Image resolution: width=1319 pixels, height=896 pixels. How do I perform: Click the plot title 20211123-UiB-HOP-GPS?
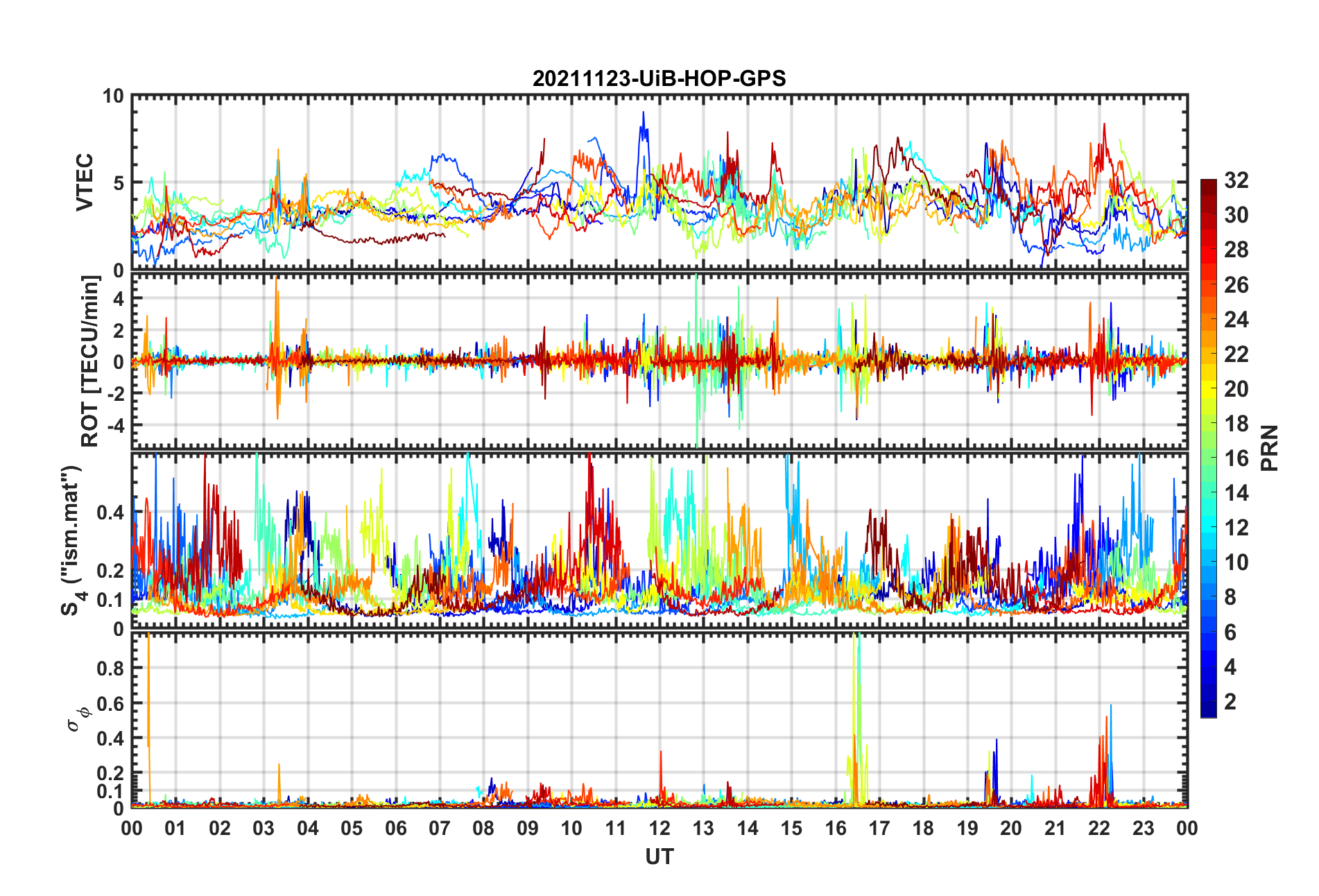point(659,78)
